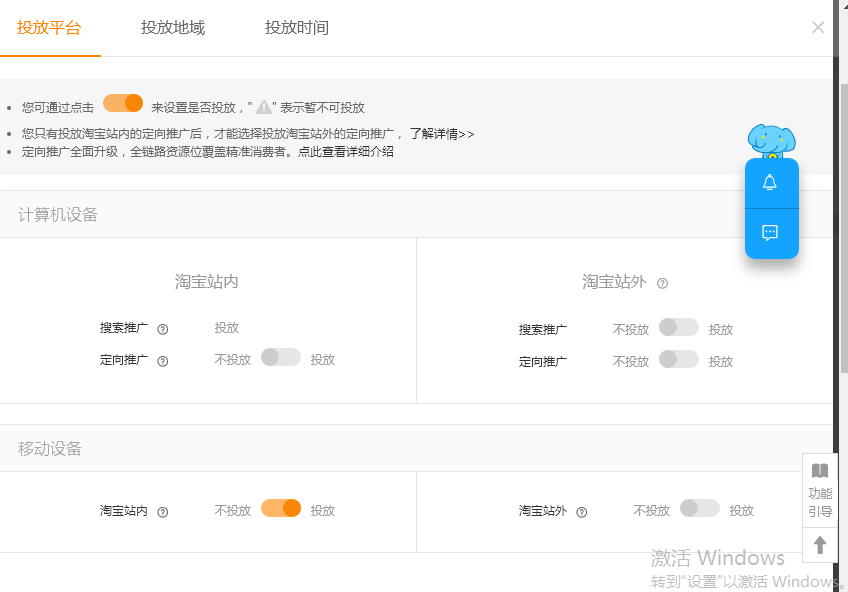Toggle computer 淘宝站外 定向推广 switch
848x592 pixels.
[679, 359]
